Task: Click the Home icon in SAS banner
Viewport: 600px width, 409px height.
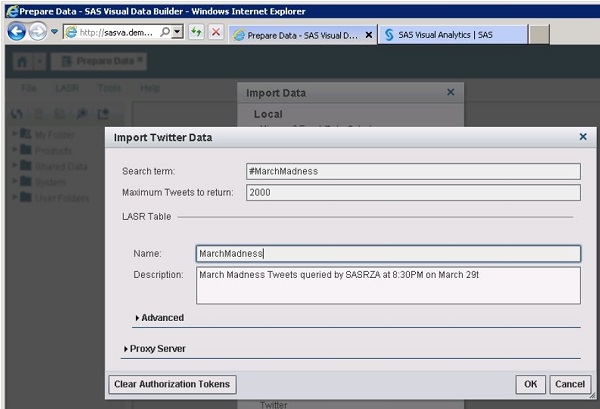Action: (x=22, y=61)
